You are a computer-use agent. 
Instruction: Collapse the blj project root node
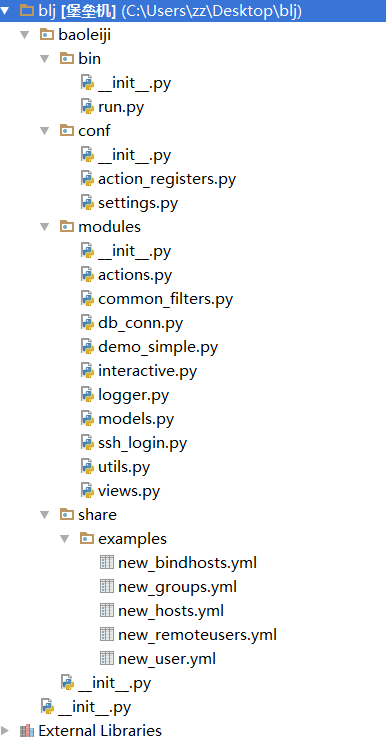click(x=5, y=11)
